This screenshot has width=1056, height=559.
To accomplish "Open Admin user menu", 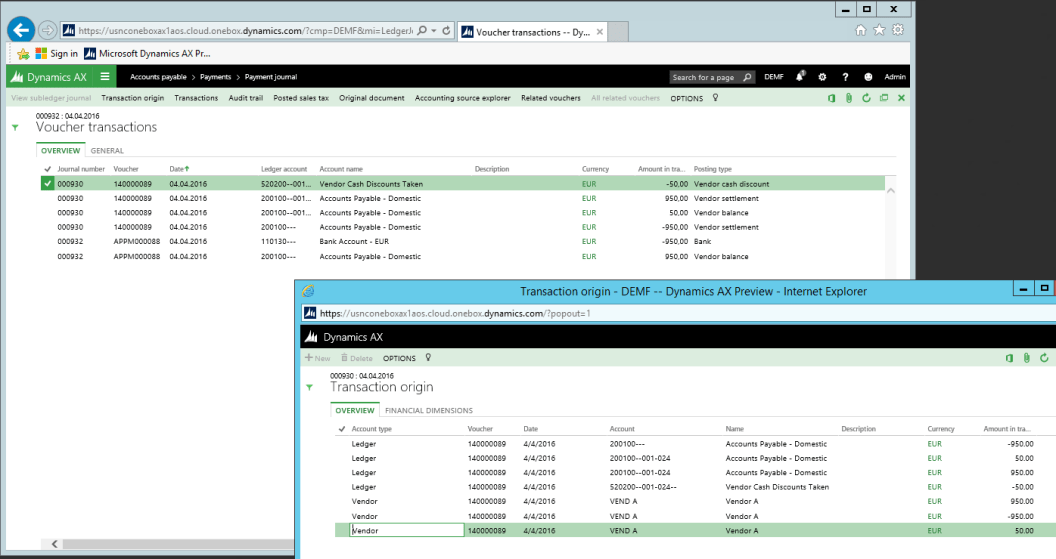I will point(894,77).
